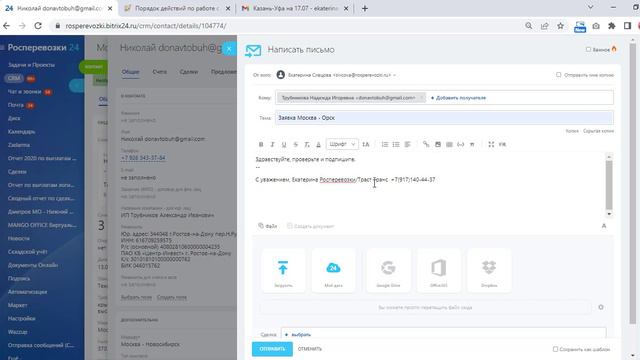
Task: Open the Шрифт font dropdown
Action: click(x=342, y=144)
